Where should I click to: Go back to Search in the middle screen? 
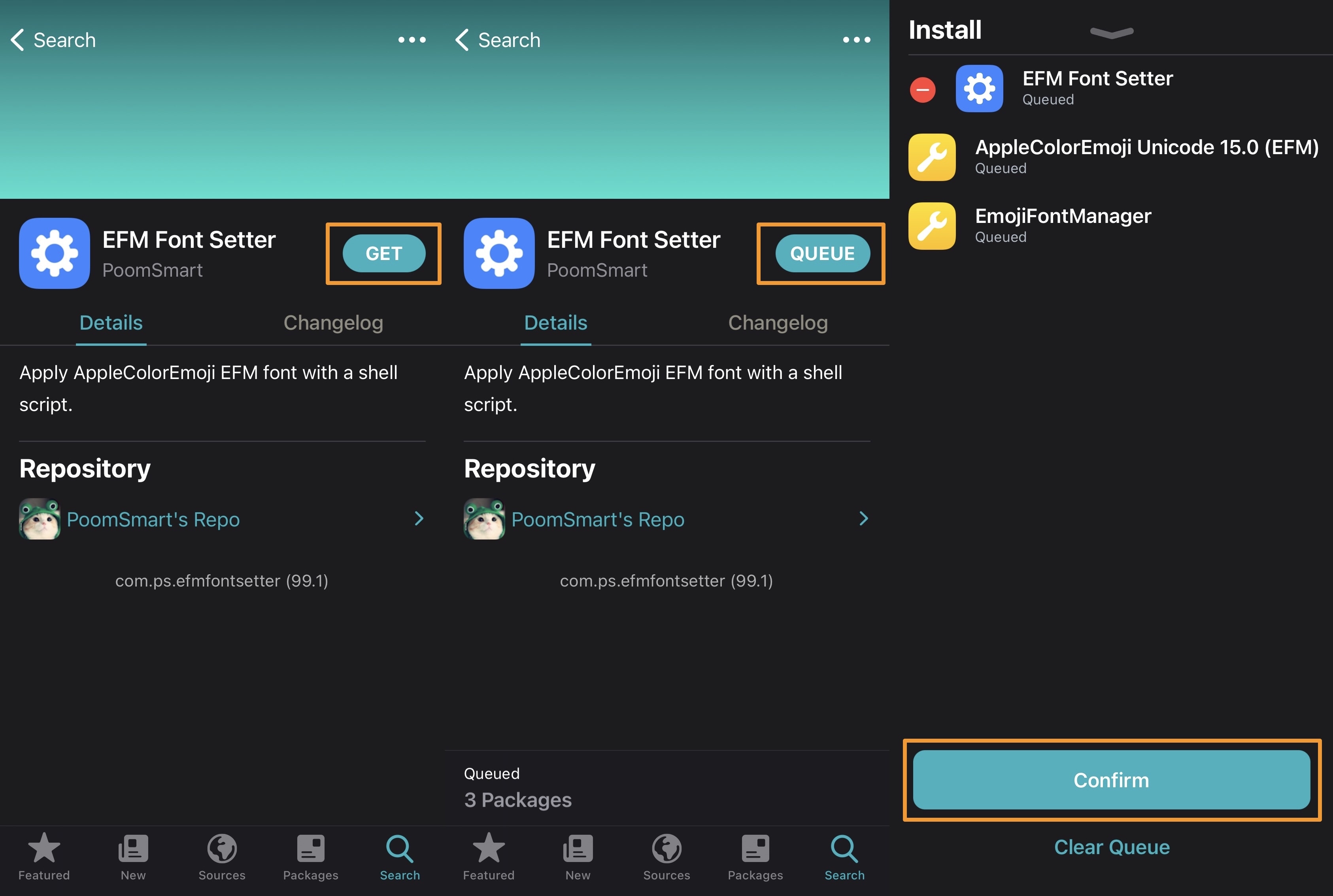point(498,40)
